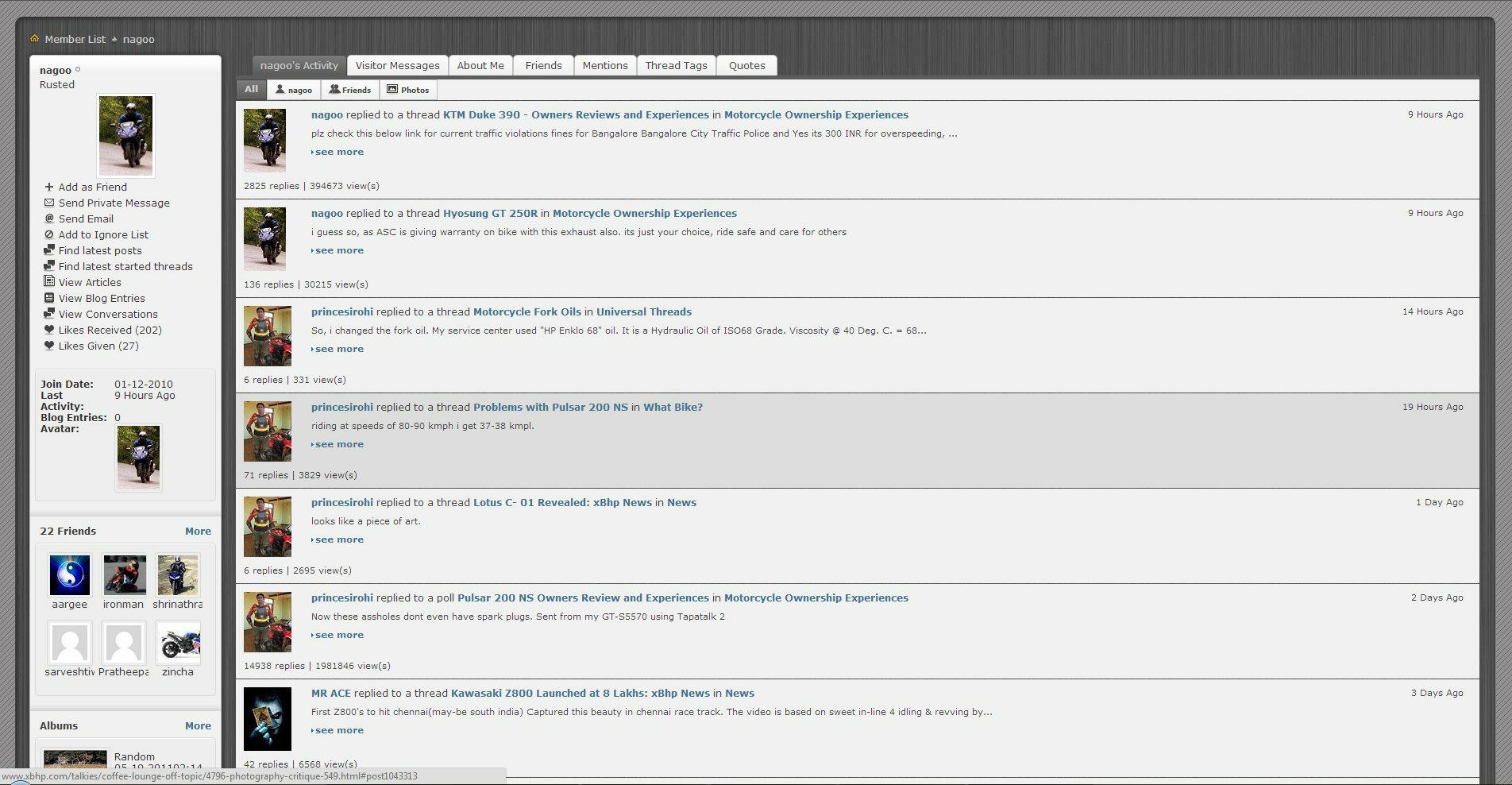1512x785 pixels.
Task: Filter activity stream by All
Action: [x=251, y=90]
